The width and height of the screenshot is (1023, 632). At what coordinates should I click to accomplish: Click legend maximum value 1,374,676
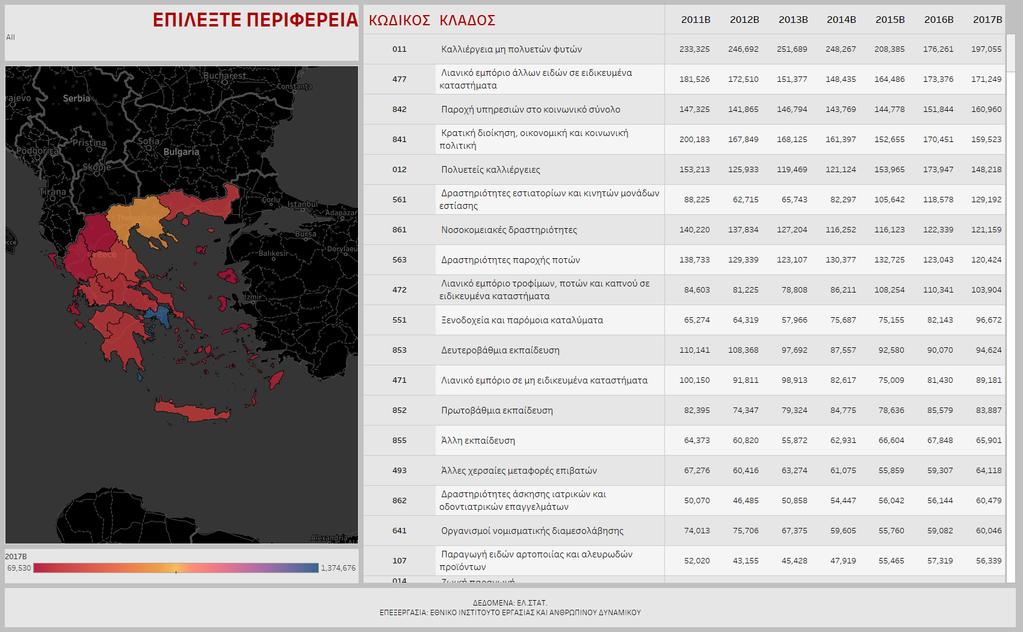coord(338,568)
